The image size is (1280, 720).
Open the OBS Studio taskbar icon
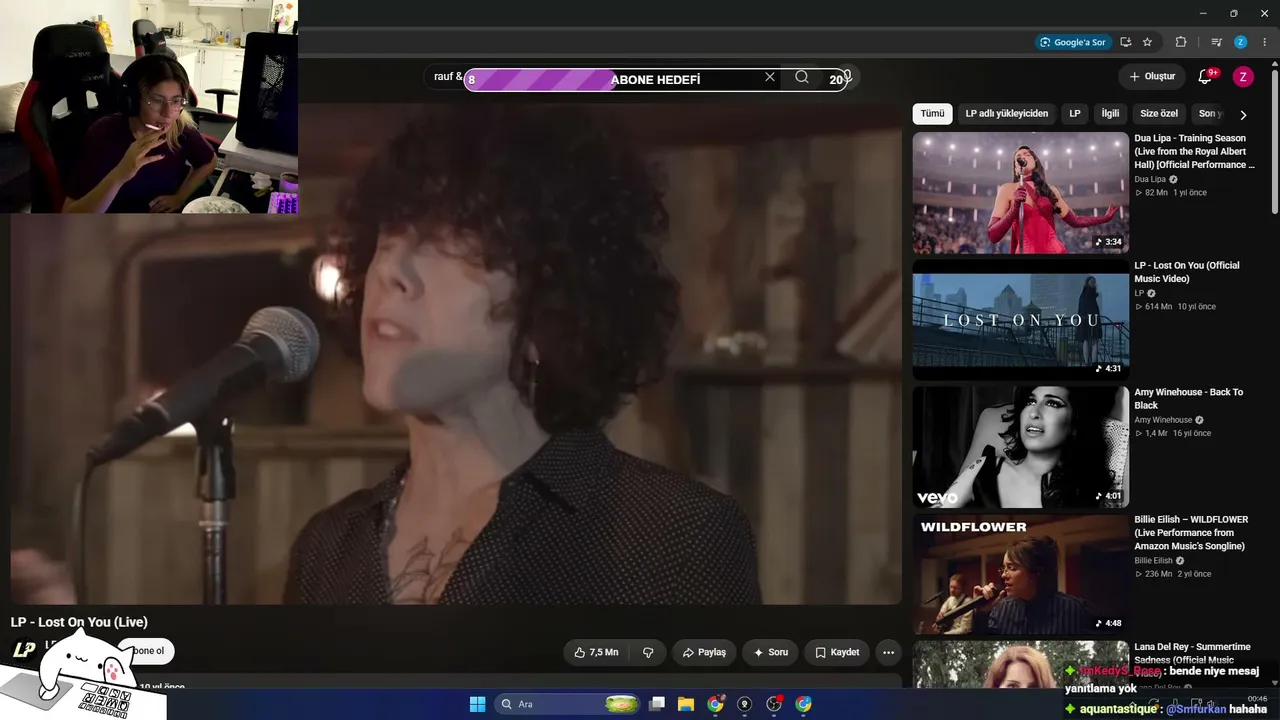774,704
